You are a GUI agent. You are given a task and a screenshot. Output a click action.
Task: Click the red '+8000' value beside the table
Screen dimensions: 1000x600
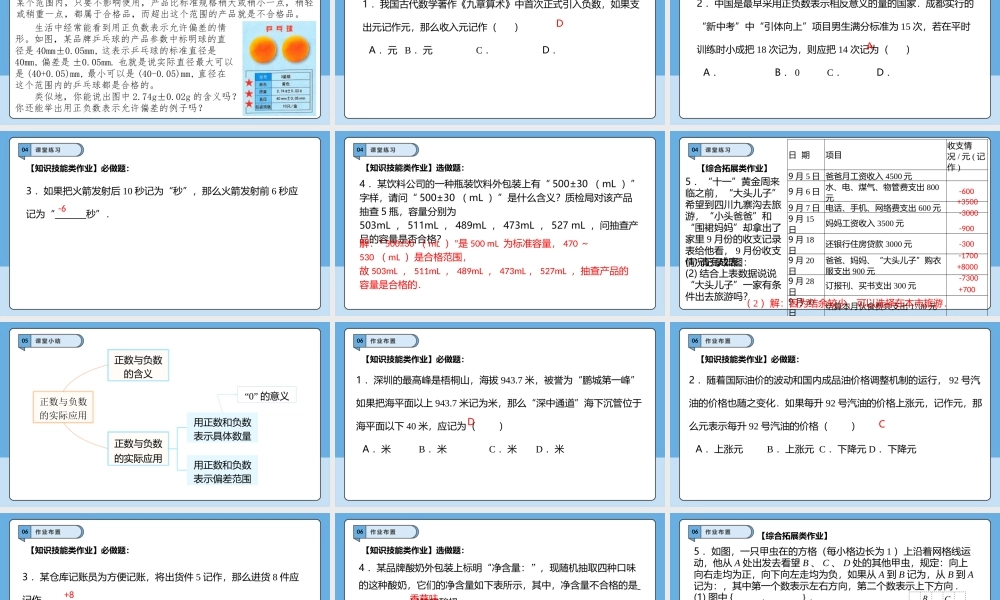[967, 267]
